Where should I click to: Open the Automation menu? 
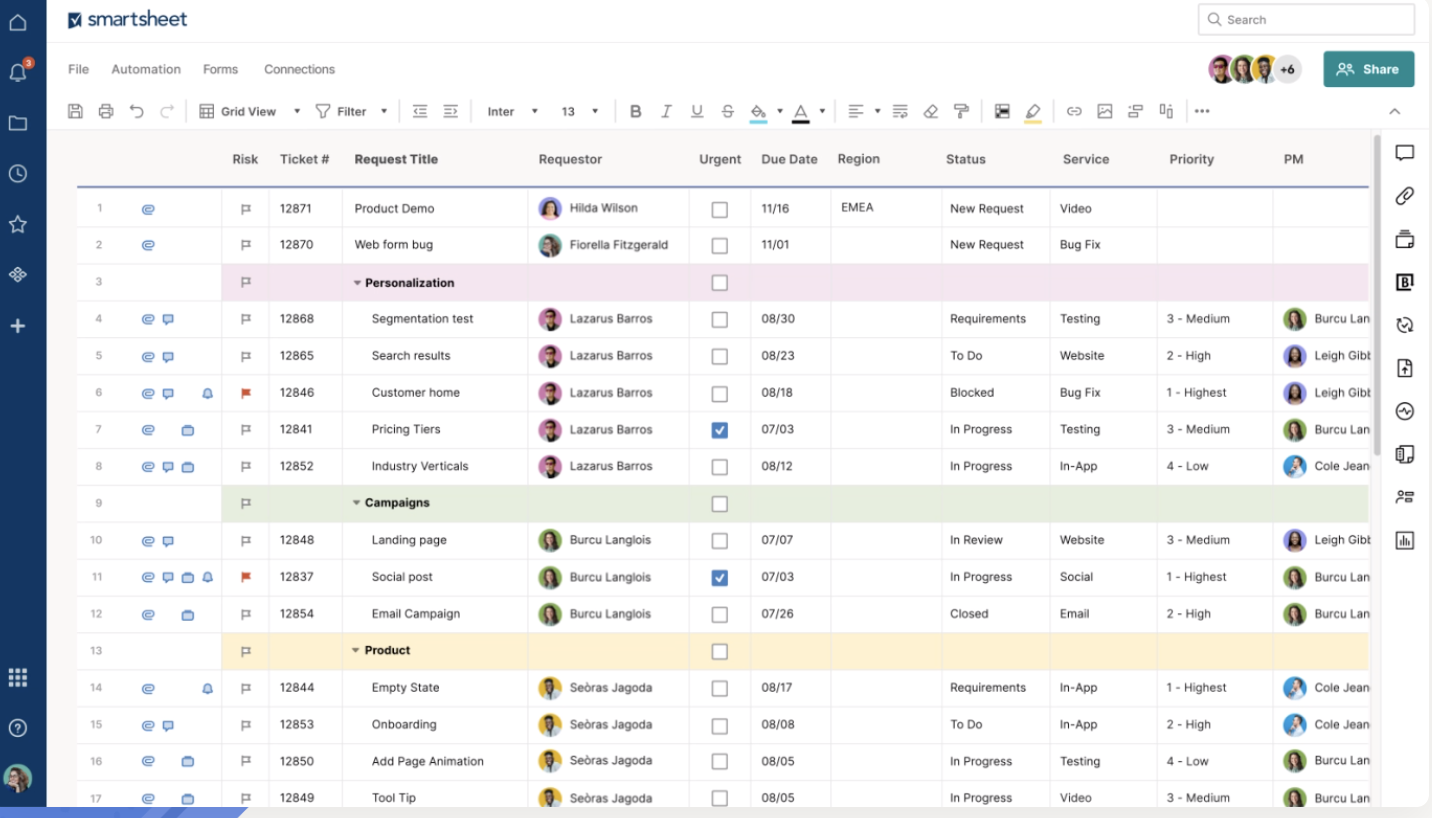146,69
